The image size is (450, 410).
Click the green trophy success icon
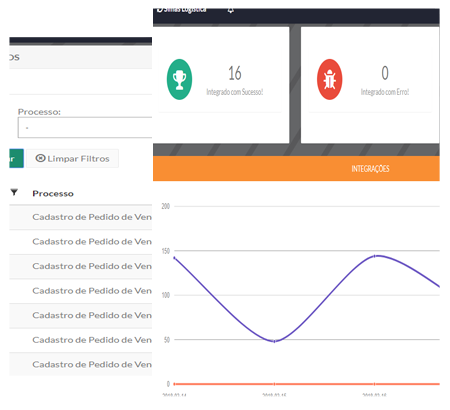(x=179, y=79)
